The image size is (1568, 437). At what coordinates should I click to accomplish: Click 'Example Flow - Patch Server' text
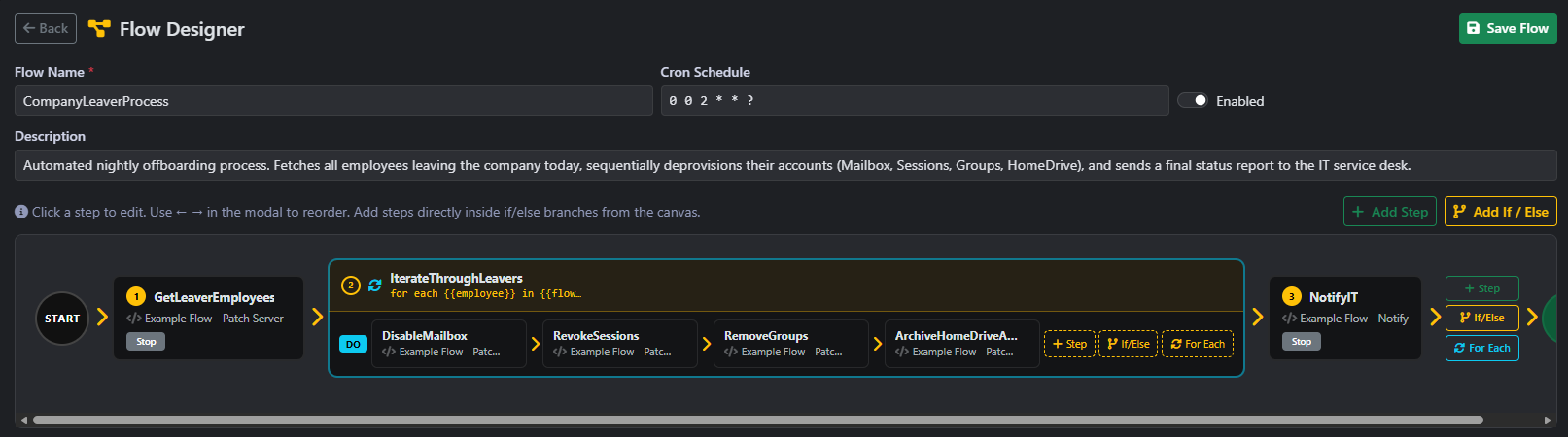214,319
